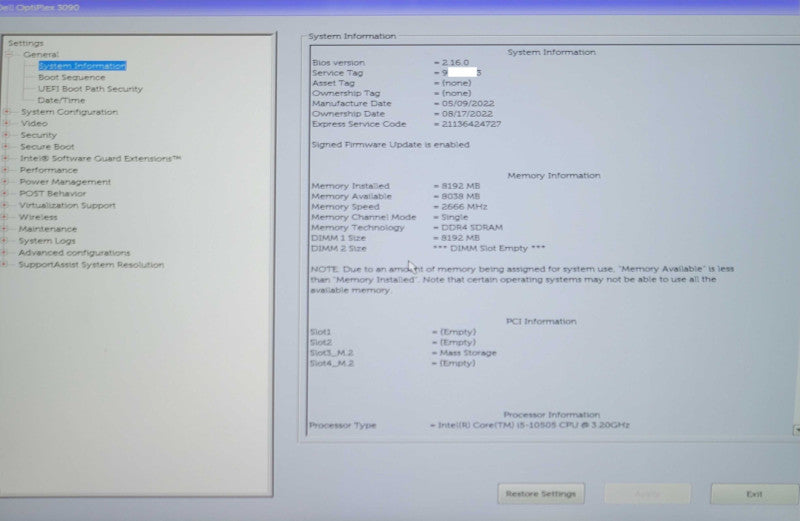800x521 pixels.
Task: Click the PCI Information heading
Action: 541,321
